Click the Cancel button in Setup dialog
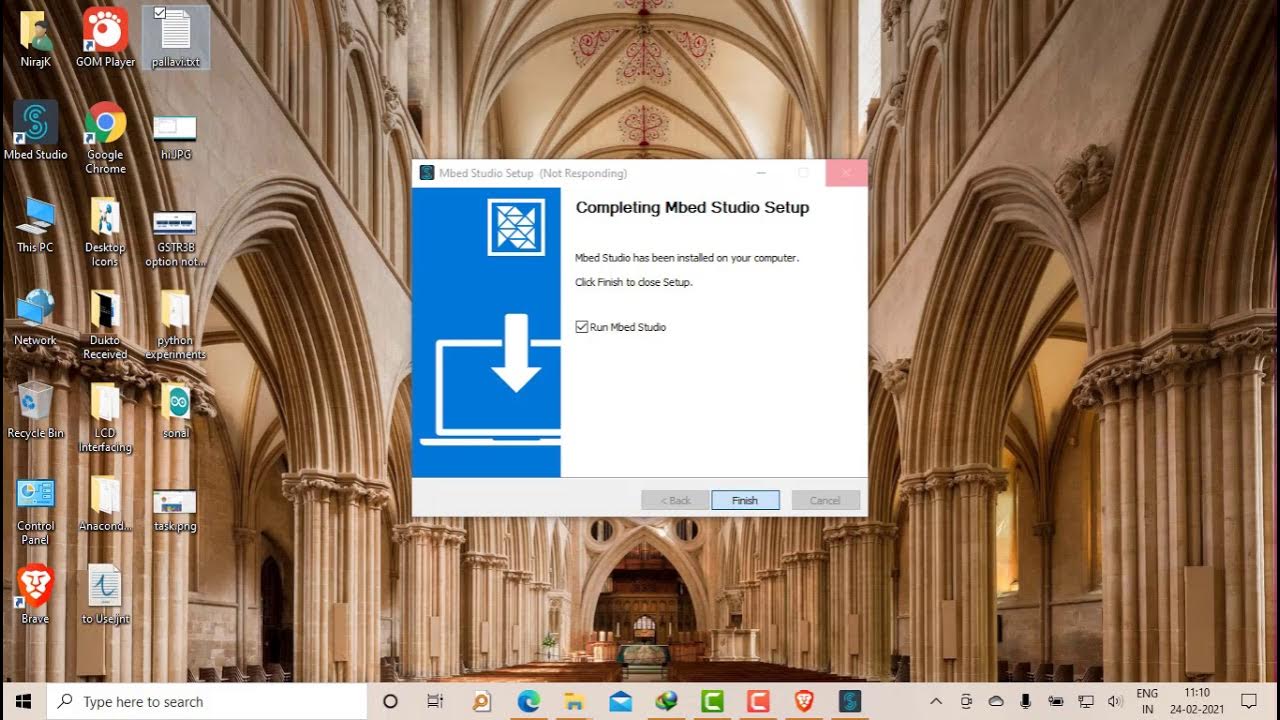1280x720 pixels. [x=825, y=500]
